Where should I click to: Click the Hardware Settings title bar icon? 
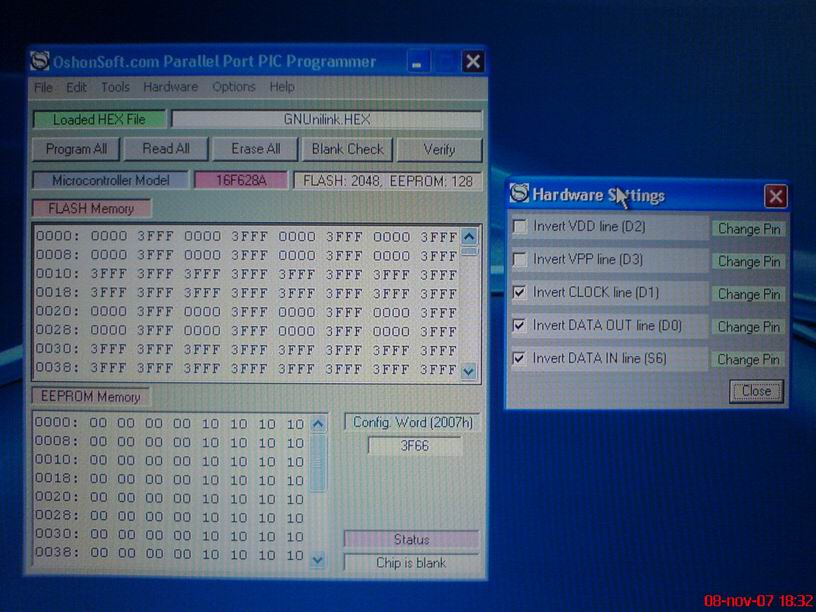[519, 193]
